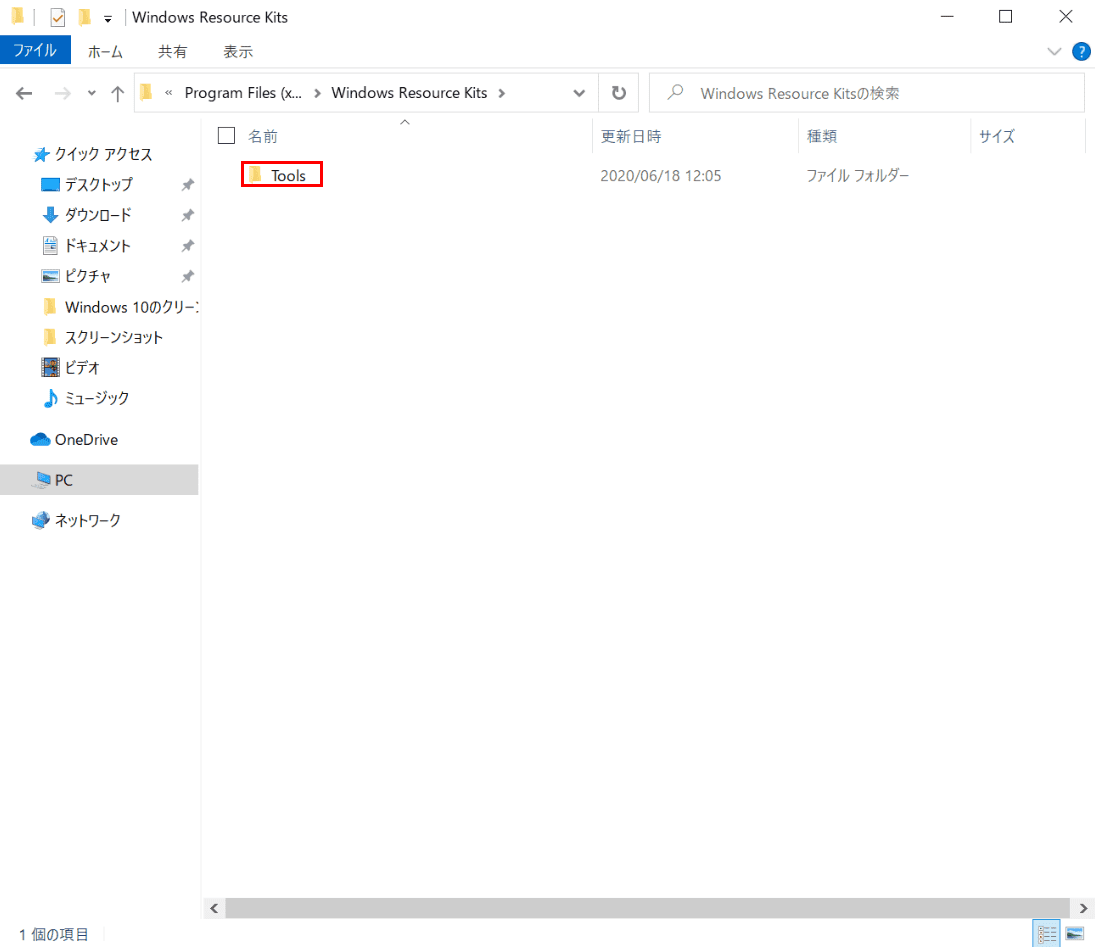
Task: Tick the select-all checkbox in header
Action: pyautogui.click(x=226, y=135)
